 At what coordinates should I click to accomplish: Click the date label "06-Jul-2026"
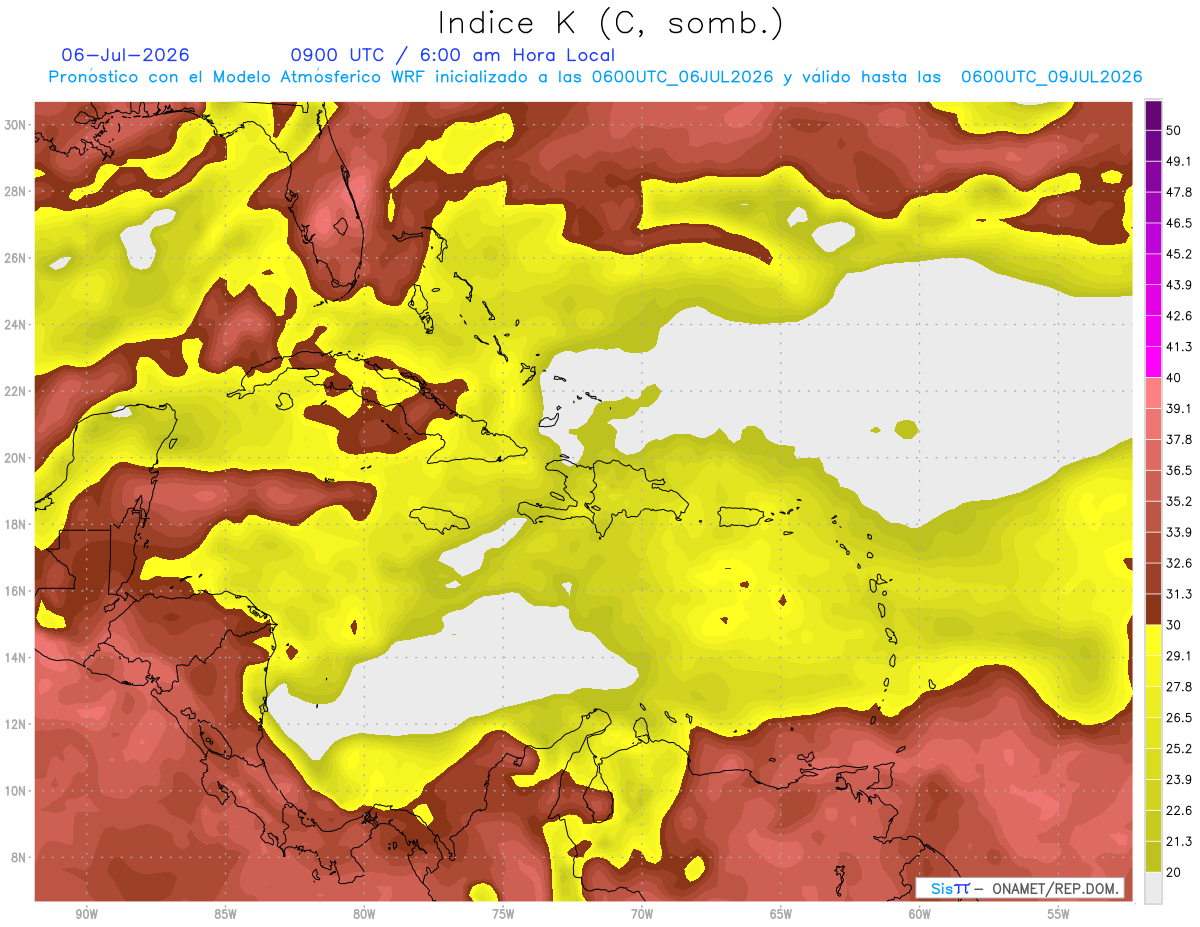coord(125,55)
